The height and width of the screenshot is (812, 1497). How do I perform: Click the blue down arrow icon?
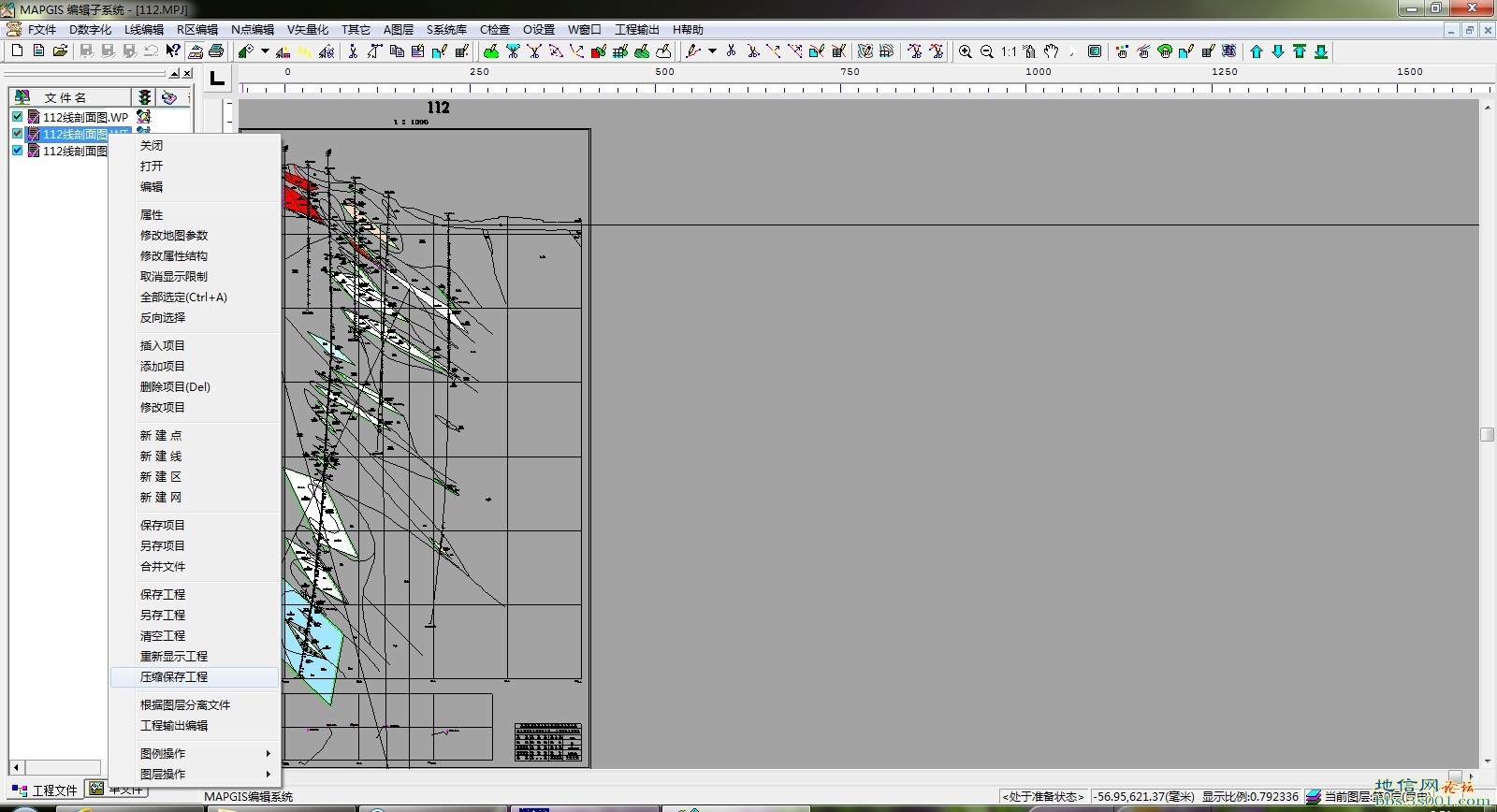(1278, 51)
